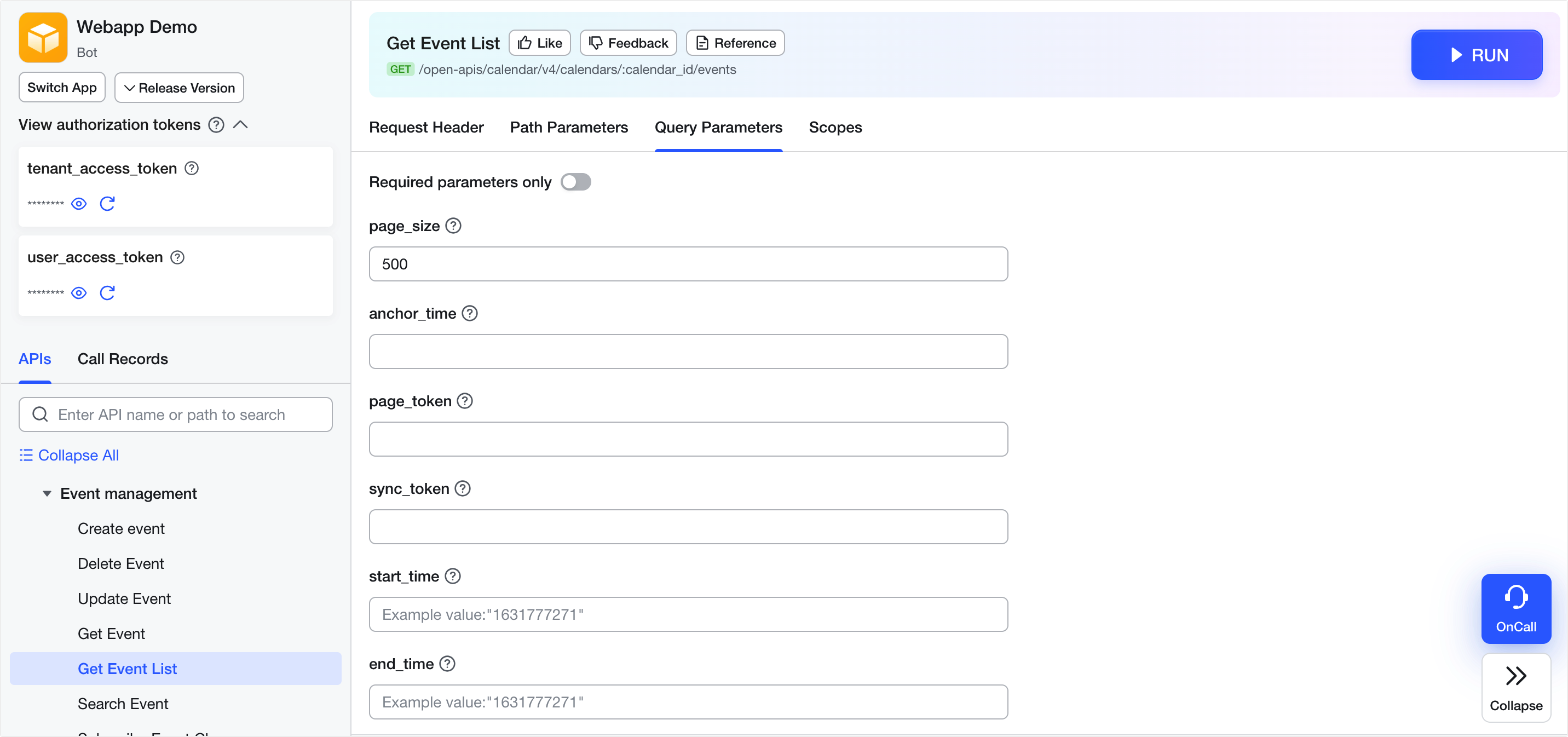
Task: Refresh the user_access_token
Action: (x=108, y=293)
